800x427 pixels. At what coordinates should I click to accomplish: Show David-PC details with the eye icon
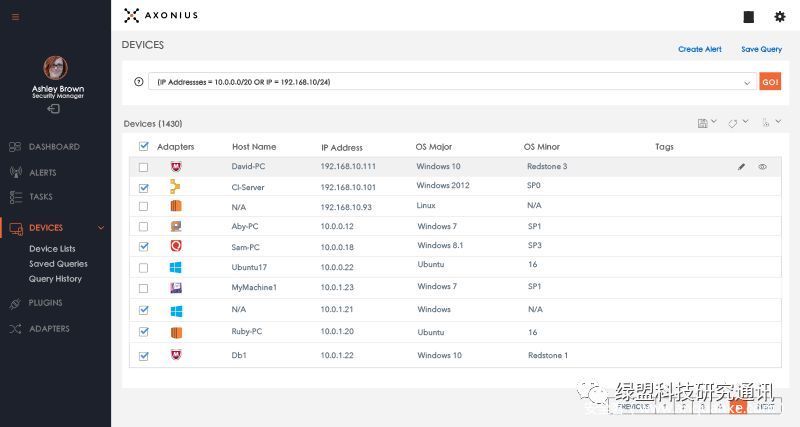coord(762,167)
